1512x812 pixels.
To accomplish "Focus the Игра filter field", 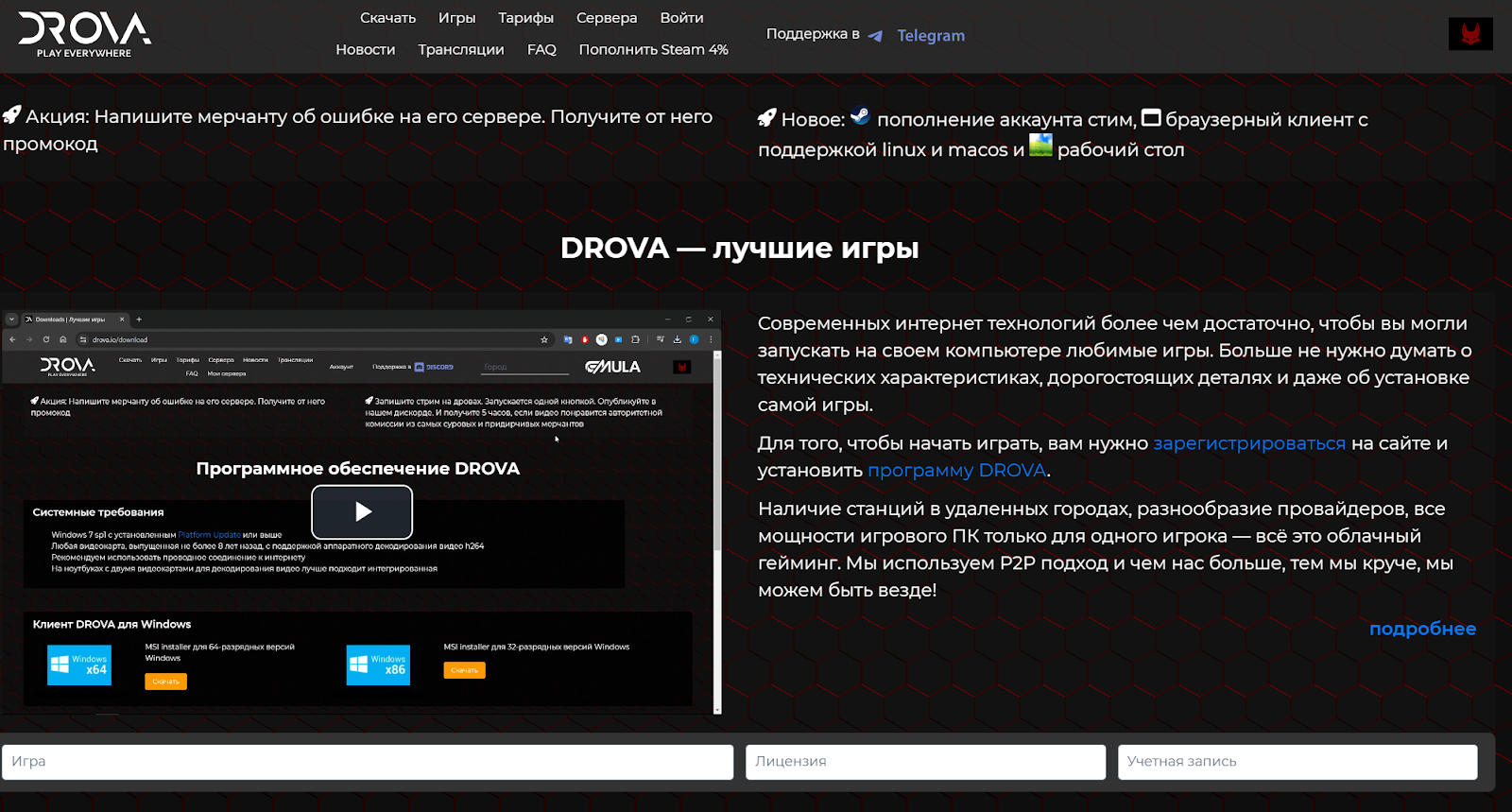I will (x=368, y=762).
